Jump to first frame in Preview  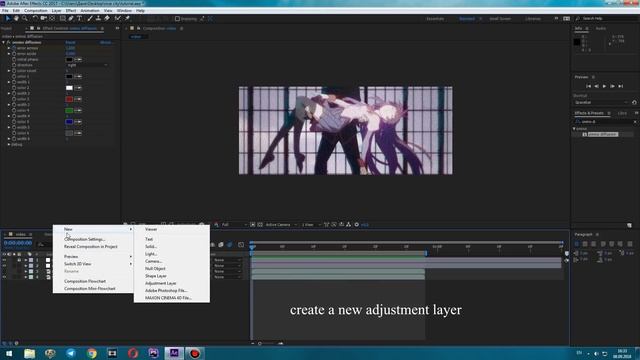pos(588,87)
